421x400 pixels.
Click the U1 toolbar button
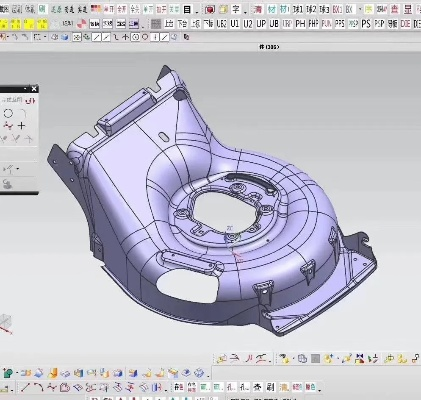click(235, 24)
